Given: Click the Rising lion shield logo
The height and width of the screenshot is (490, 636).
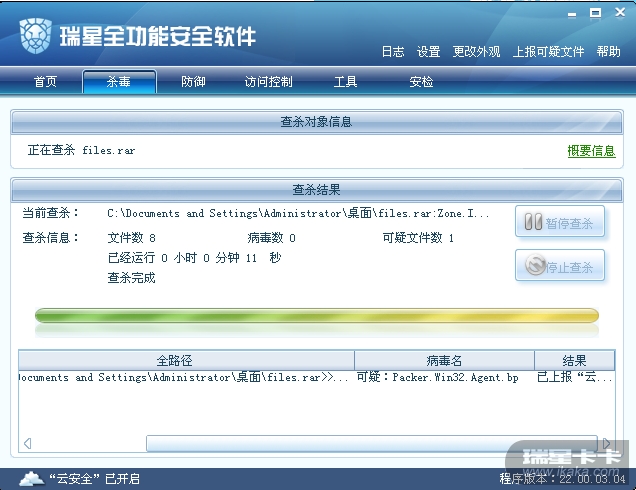Looking at the screenshot, I should [x=35, y=36].
